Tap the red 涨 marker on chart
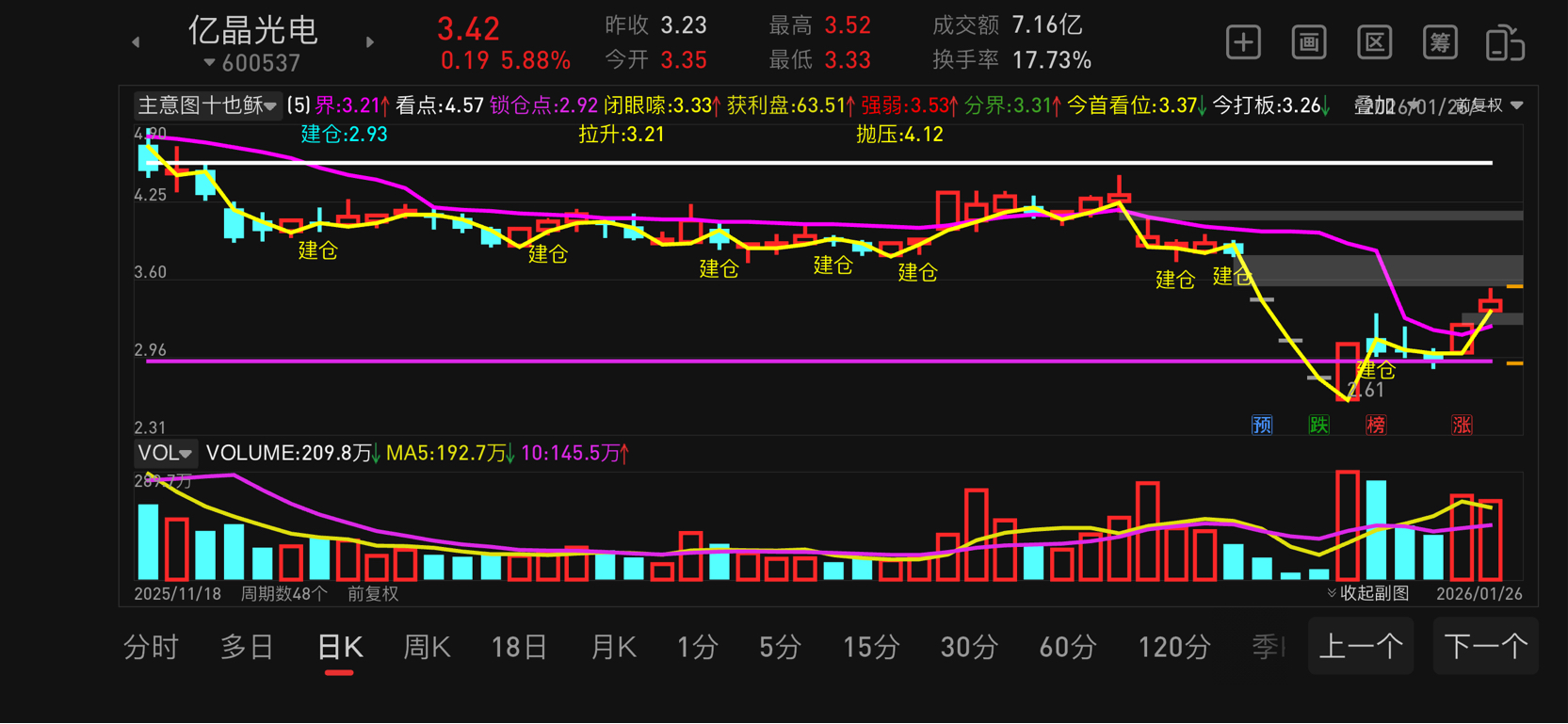Screen dimensions: 1568x724 pyautogui.click(x=1462, y=425)
